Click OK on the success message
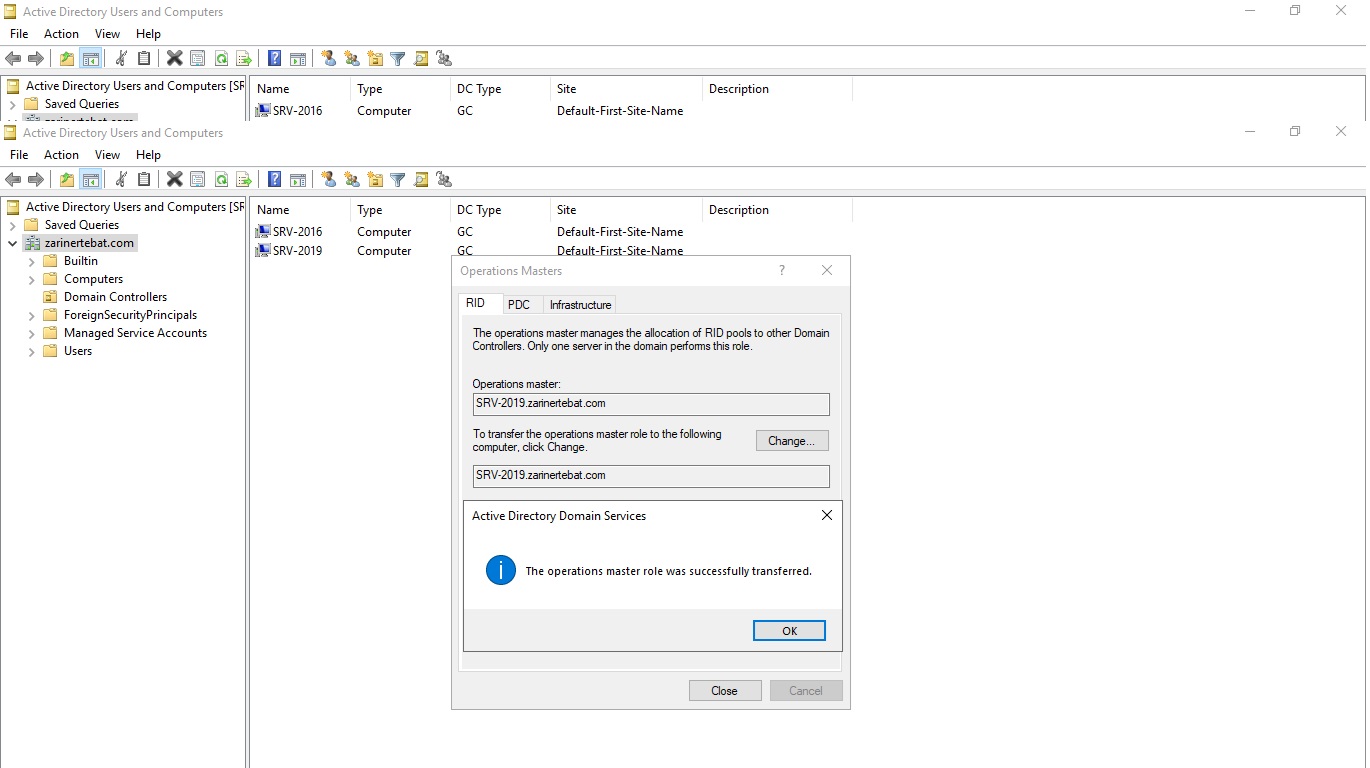The image size is (1370, 768). coord(789,631)
